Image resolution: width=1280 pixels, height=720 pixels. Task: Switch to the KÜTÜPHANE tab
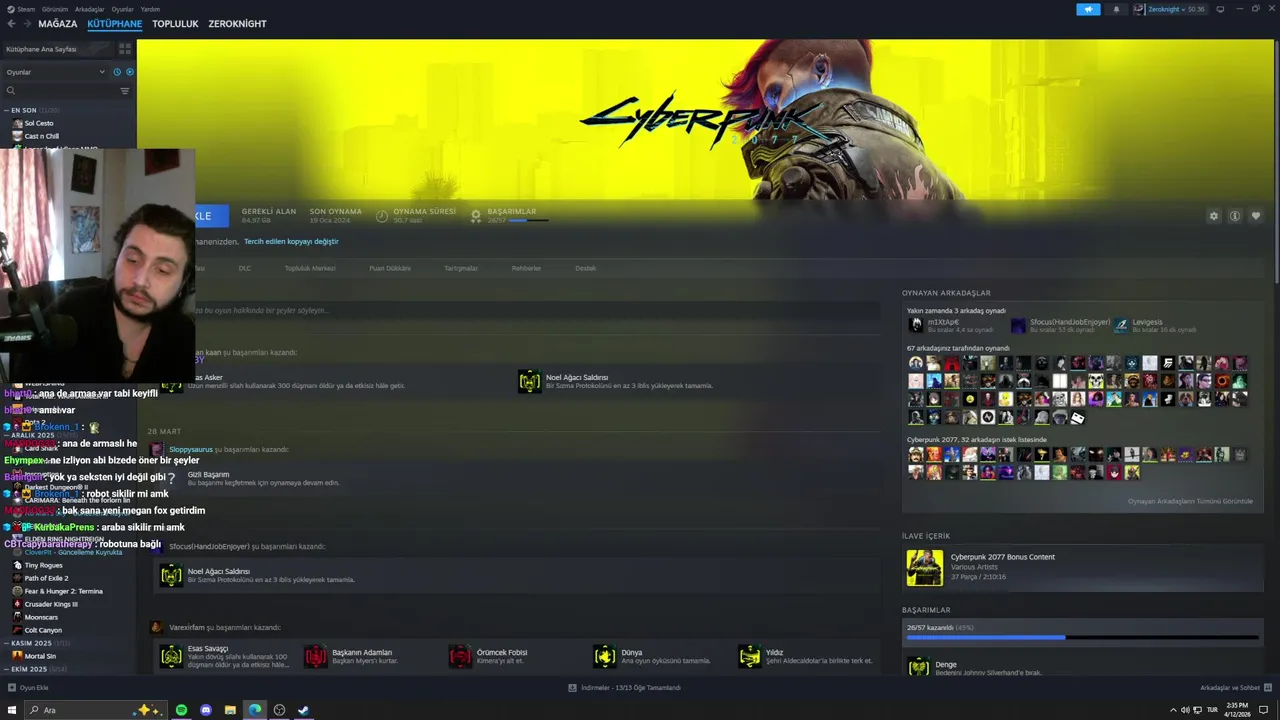pyautogui.click(x=114, y=24)
